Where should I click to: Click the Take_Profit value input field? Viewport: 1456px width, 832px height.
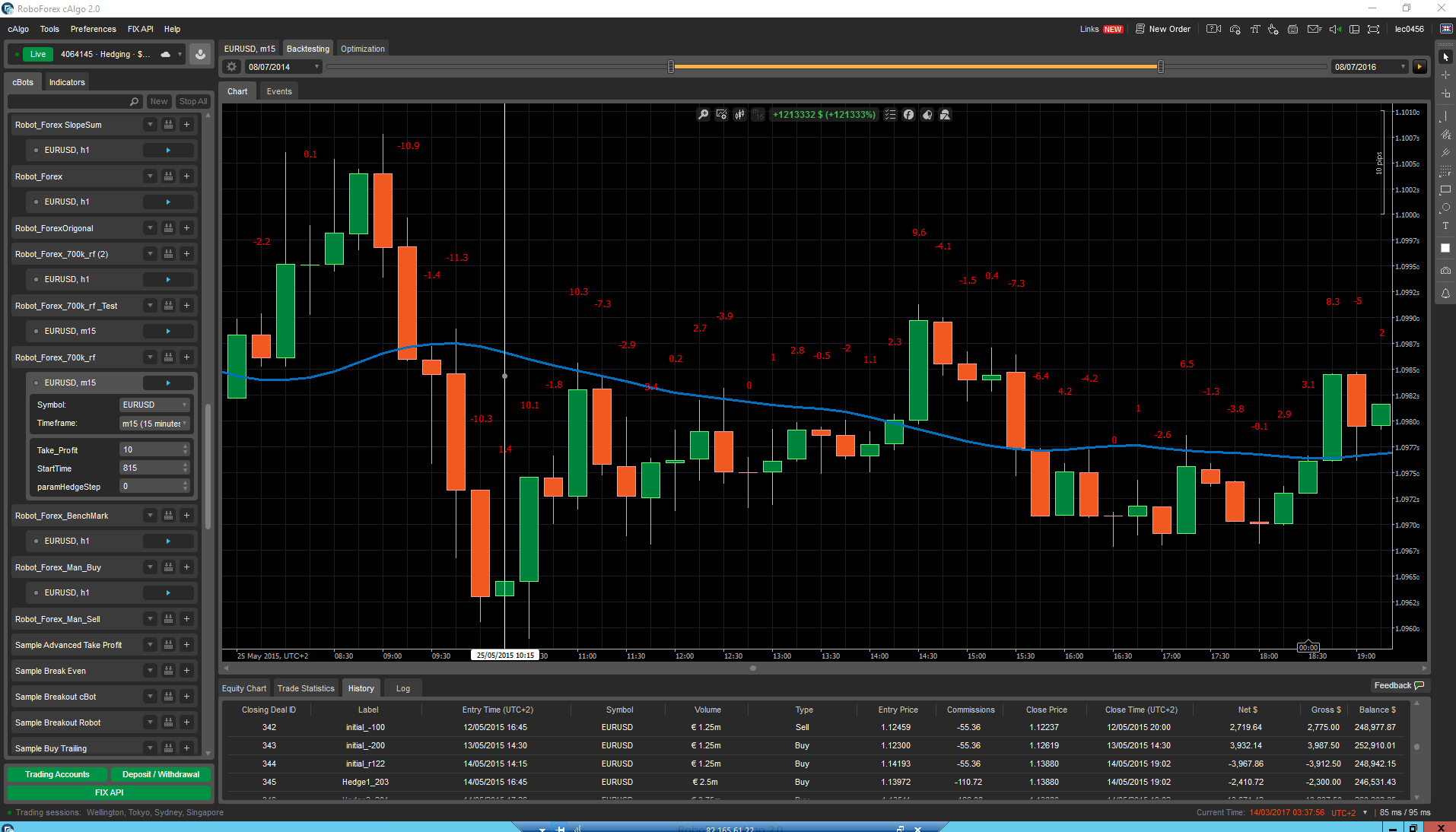(151, 450)
